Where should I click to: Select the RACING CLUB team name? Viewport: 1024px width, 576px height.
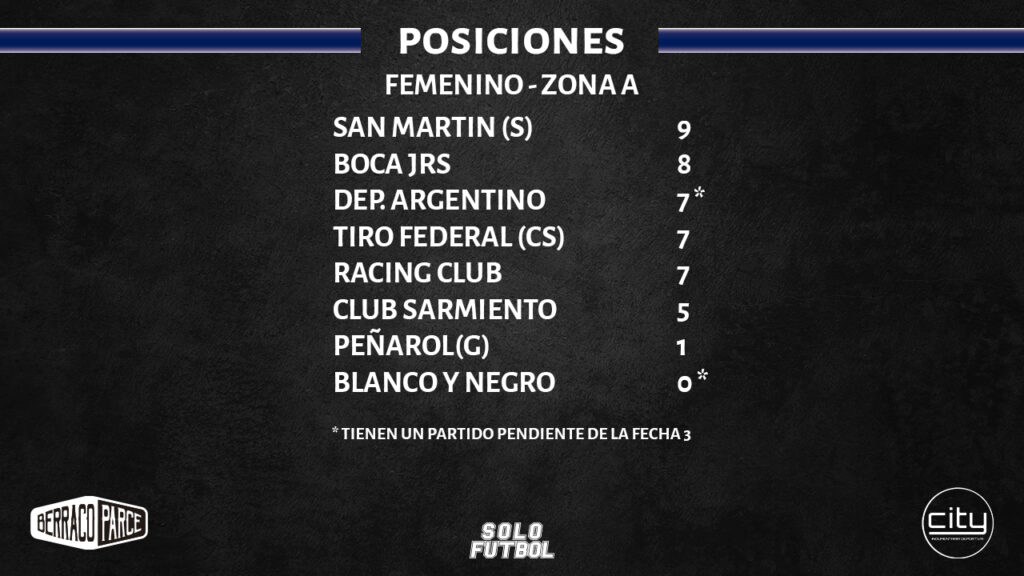coord(417,273)
